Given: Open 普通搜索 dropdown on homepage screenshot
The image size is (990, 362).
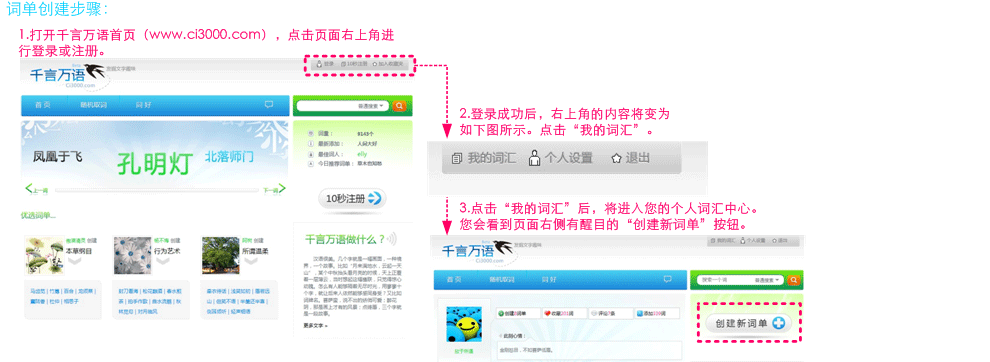Looking at the screenshot, I should (372, 106).
